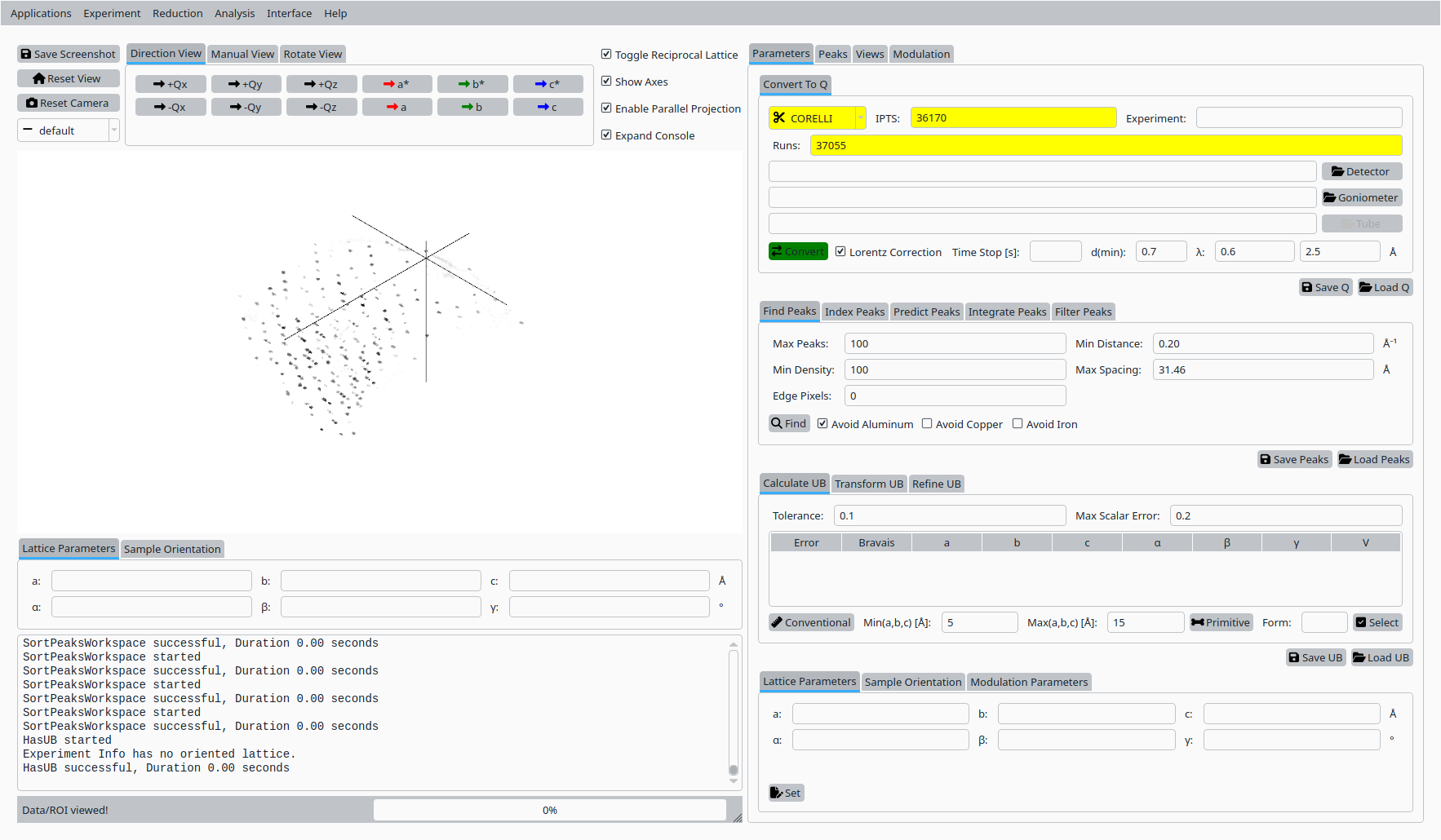Enable the Avoid Copper checkbox
1441x840 pixels.
(x=927, y=424)
